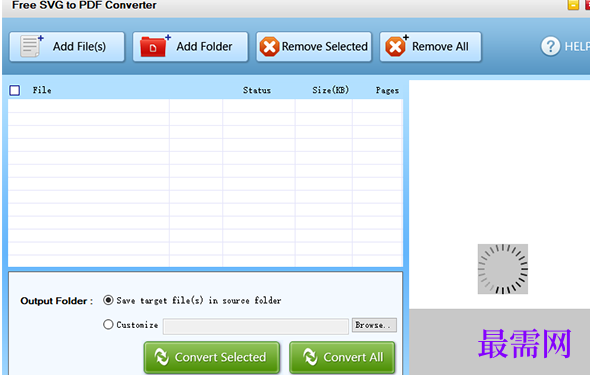Image resolution: width=590 pixels, height=375 pixels.
Task: Click the Convert All button
Action: (342, 357)
